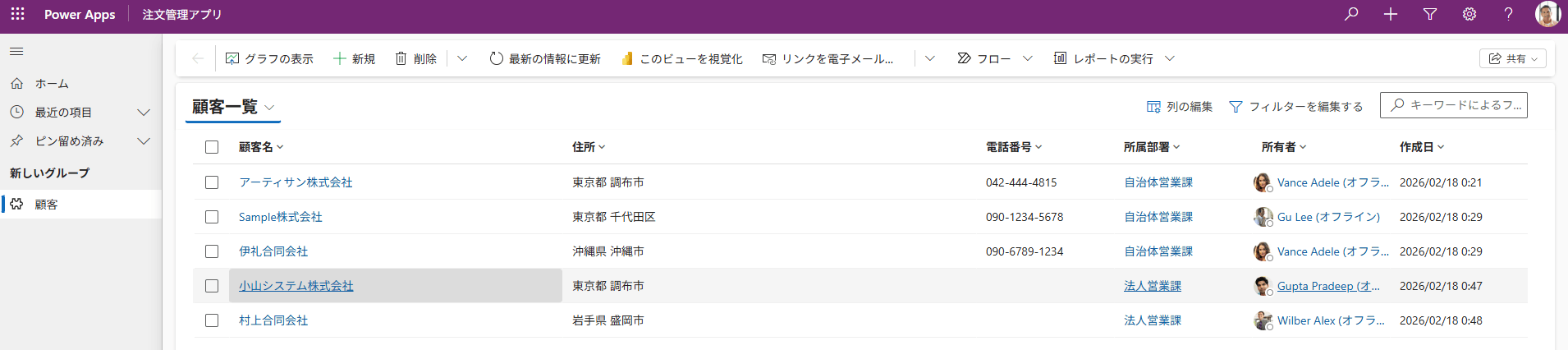Click the plus icon in header

[1391, 14]
